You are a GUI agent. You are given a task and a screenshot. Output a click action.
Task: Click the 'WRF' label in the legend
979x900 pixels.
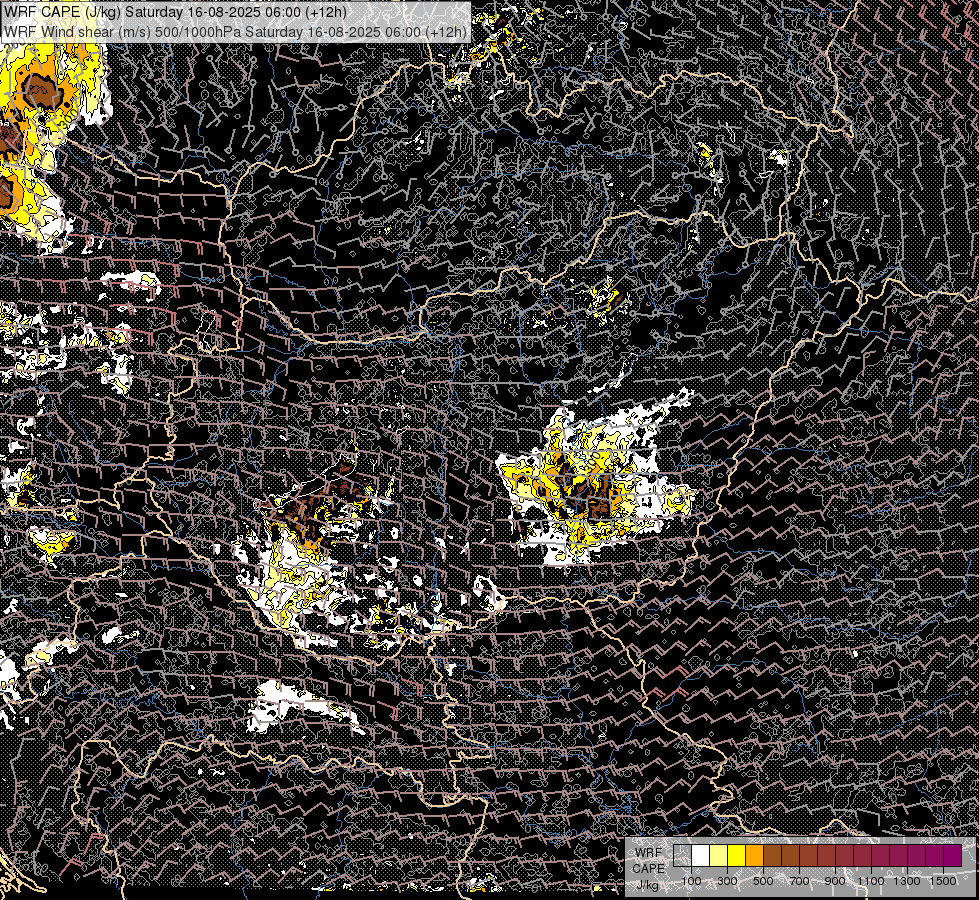(x=649, y=853)
